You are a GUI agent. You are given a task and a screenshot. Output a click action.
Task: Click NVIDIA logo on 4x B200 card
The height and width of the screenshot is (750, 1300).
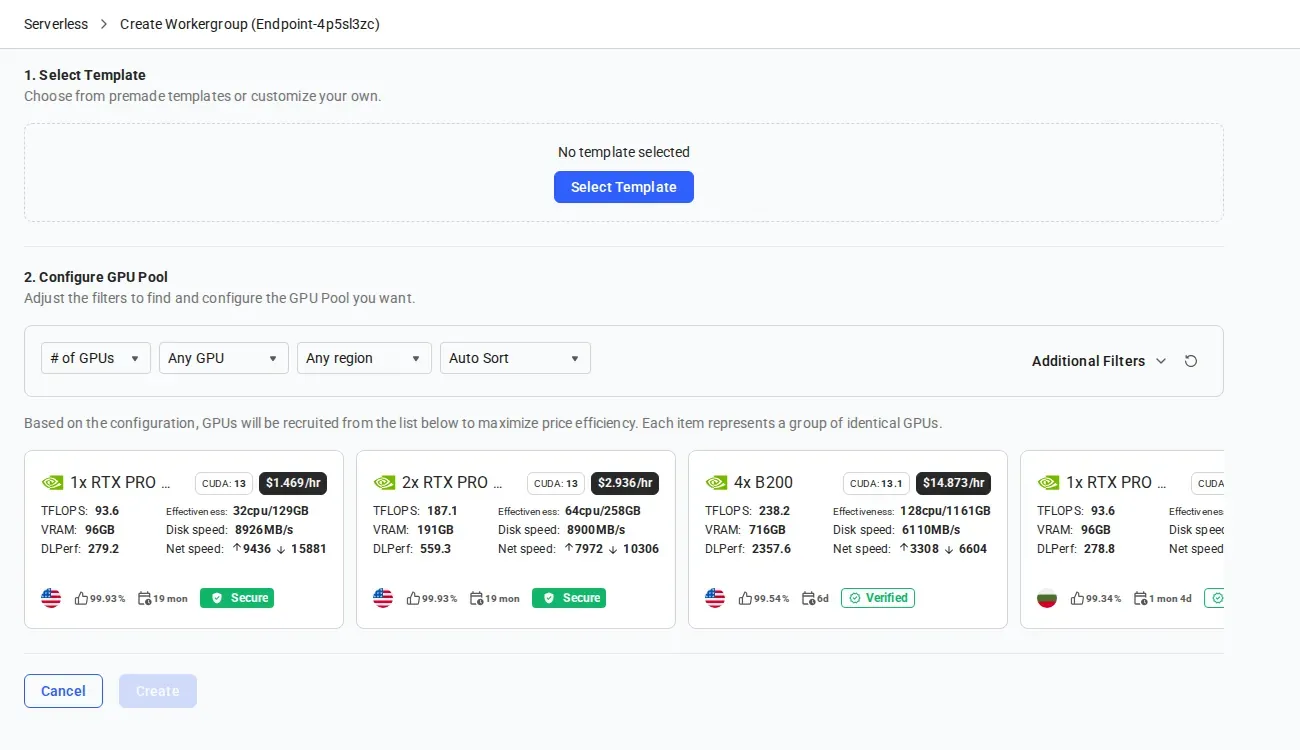point(716,483)
